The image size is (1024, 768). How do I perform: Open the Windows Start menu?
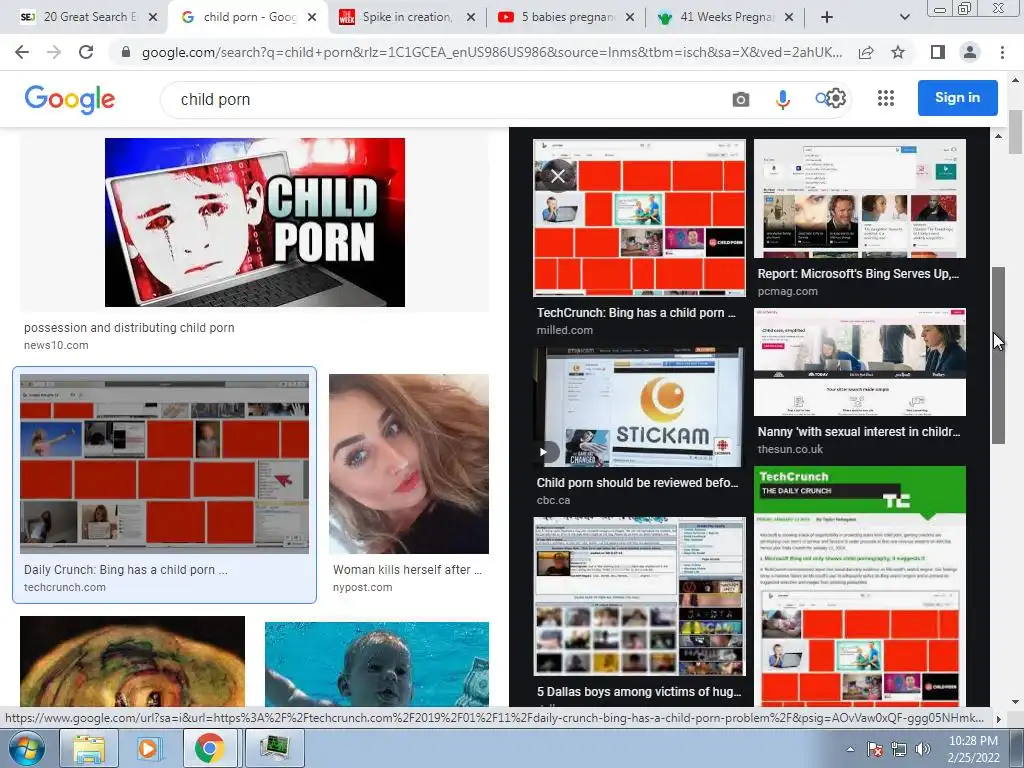25,748
